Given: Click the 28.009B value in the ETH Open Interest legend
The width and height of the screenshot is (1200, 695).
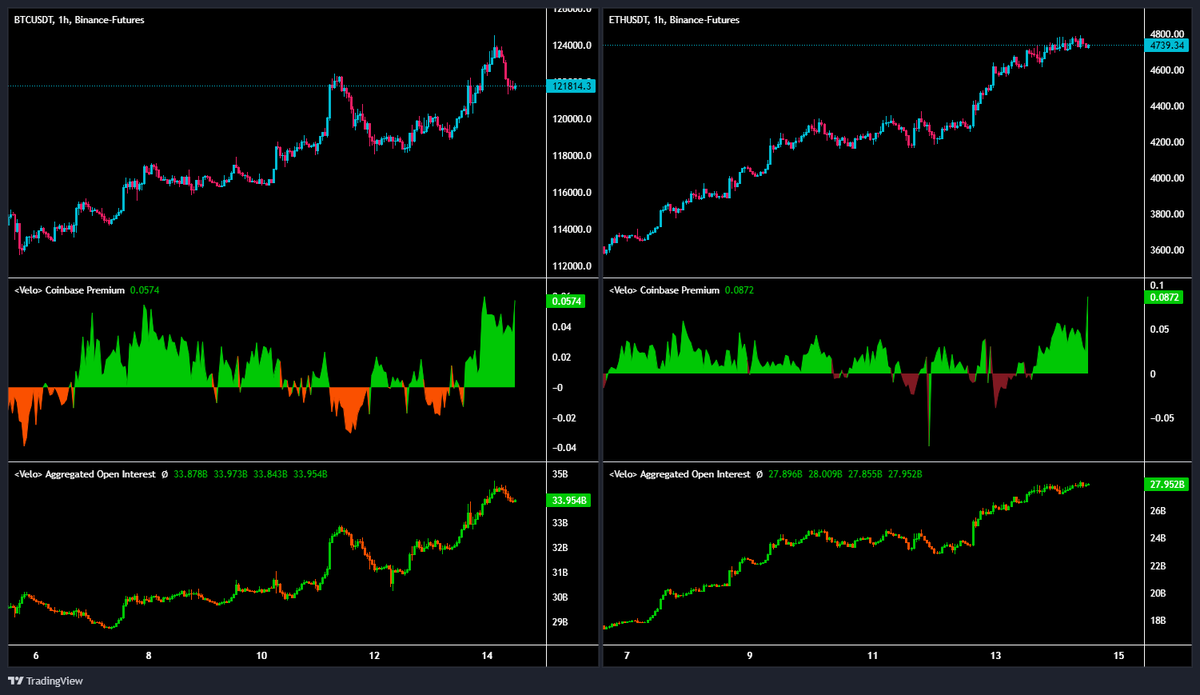Looking at the screenshot, I should [x=825, y=474].
